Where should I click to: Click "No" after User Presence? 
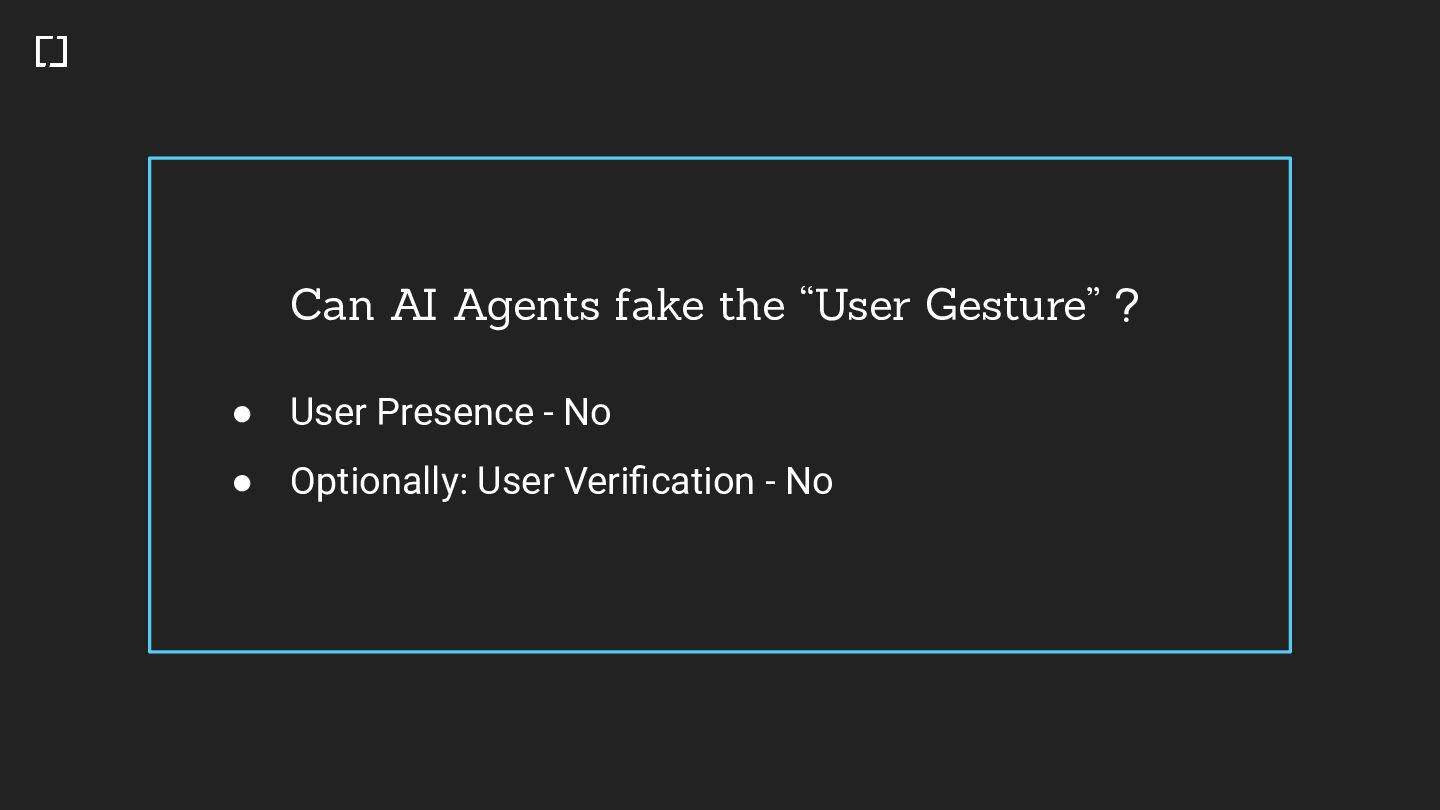tap(587, 412)
